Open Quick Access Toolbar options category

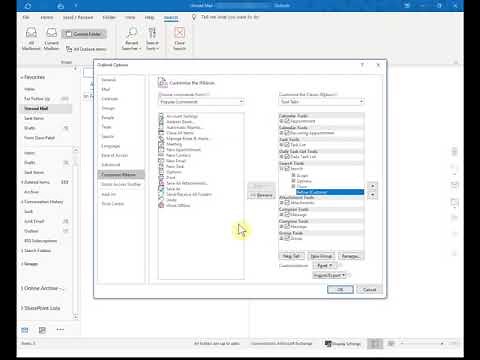[121, 184]
